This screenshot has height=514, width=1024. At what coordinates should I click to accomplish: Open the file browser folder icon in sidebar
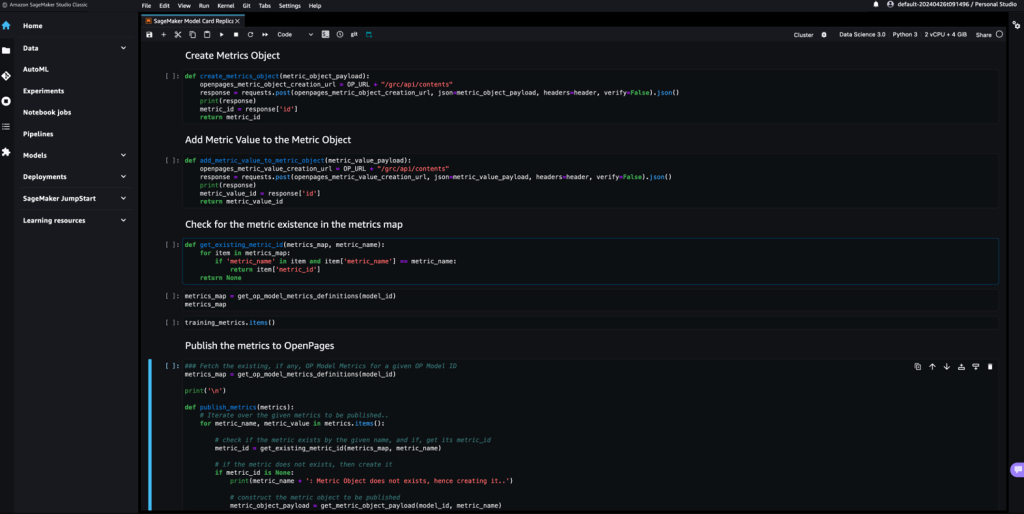pos(6,50)
